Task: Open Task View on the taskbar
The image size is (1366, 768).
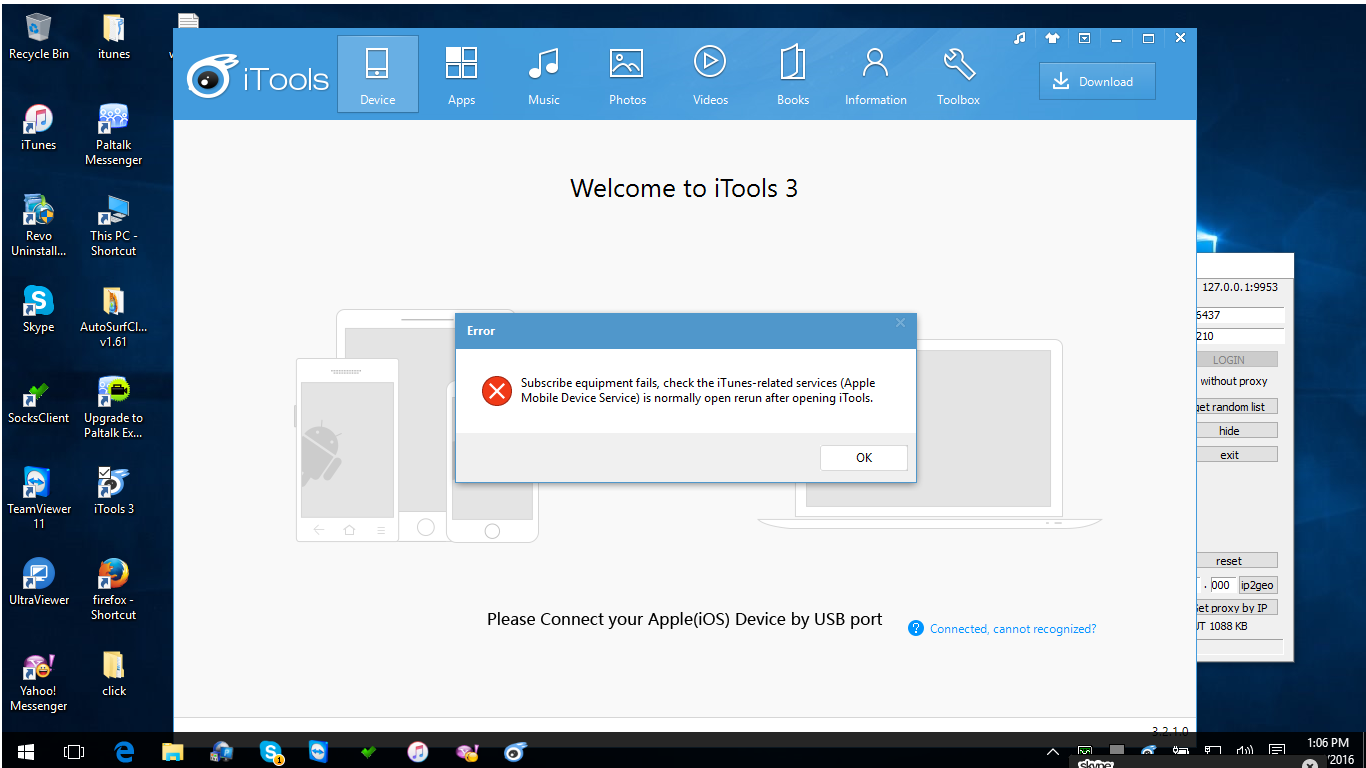Action: (x=74, y=751)
